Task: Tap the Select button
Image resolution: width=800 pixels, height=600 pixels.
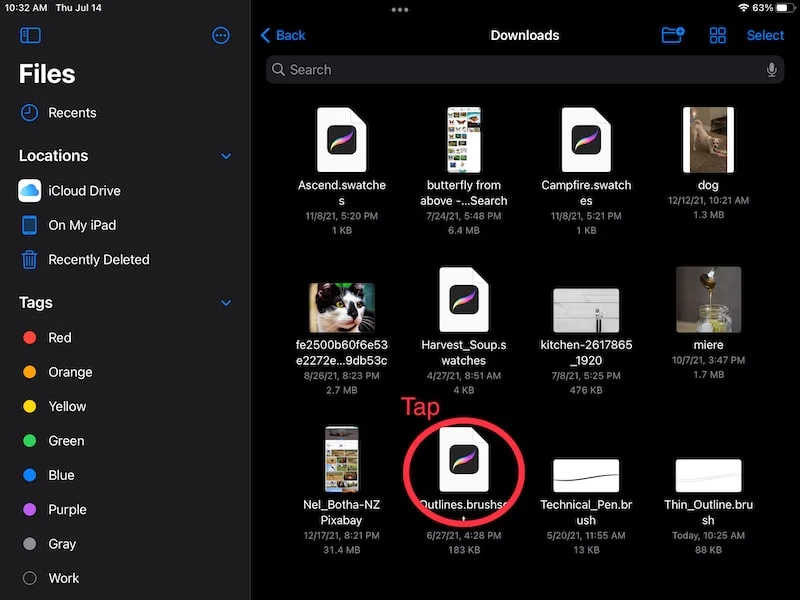Action: coord(765,35)
